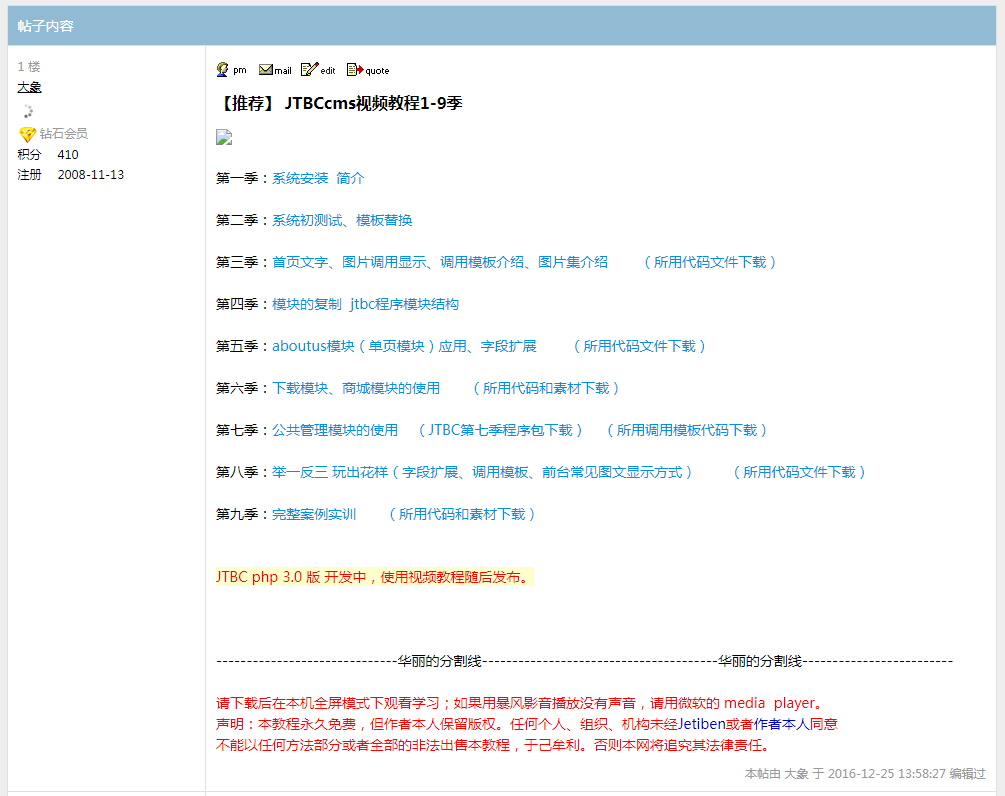Download season nine 所用代码和素材下载

[x=462, y=514]
